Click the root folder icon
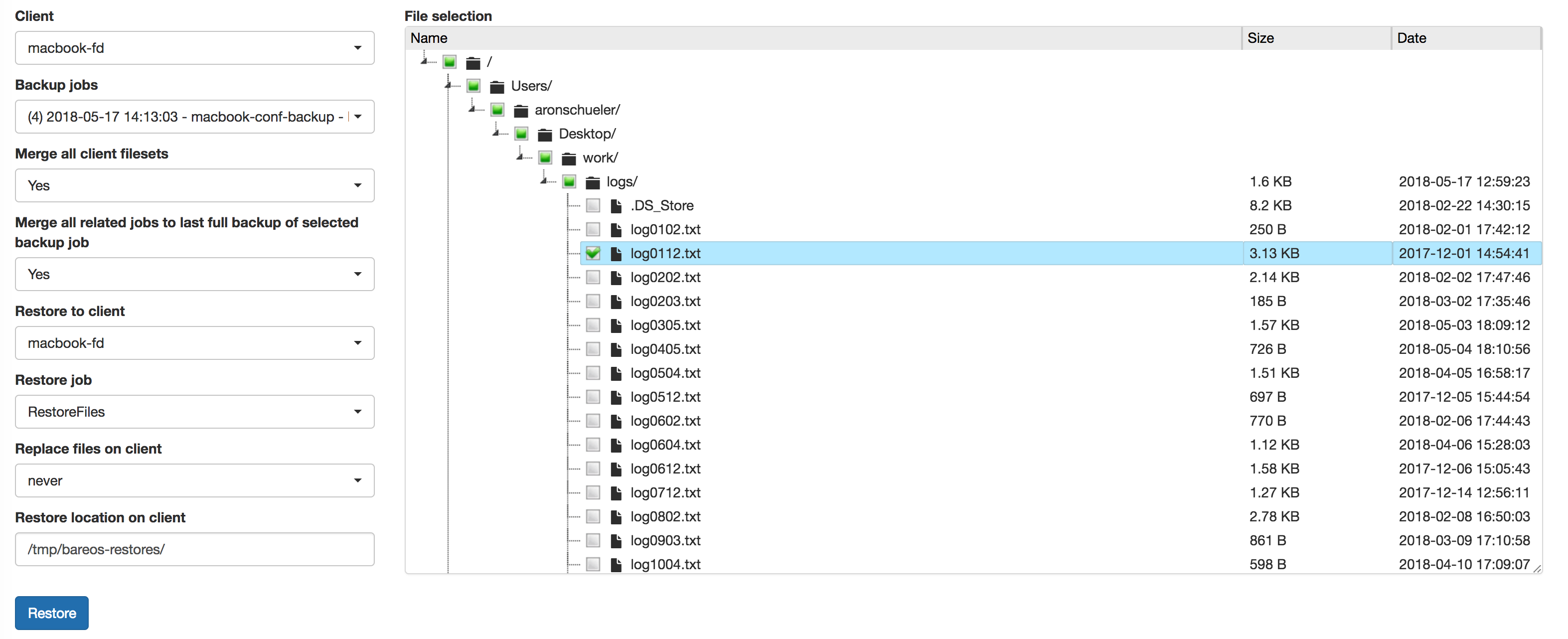This screenshot has width=1568, height=639. click(473, 63)
